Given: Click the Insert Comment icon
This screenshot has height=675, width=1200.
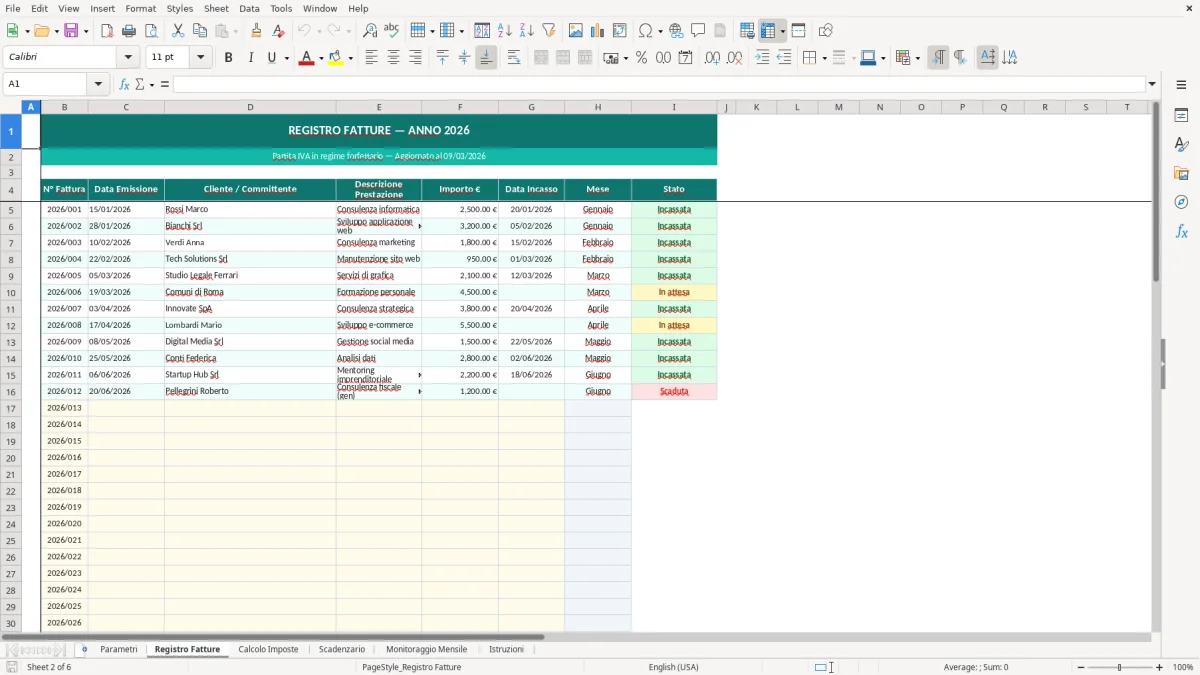Looking at the screenshot, I should [698, 31].
